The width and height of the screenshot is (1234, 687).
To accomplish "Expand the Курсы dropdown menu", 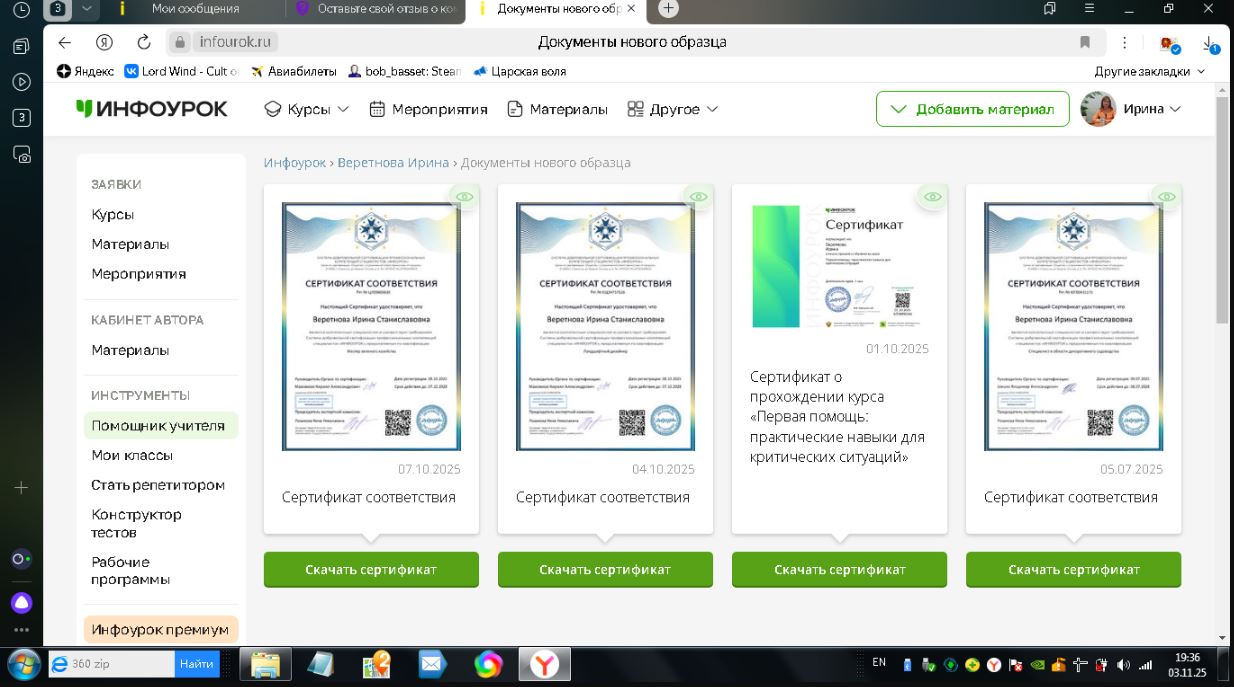I will [x=306, y=109].
